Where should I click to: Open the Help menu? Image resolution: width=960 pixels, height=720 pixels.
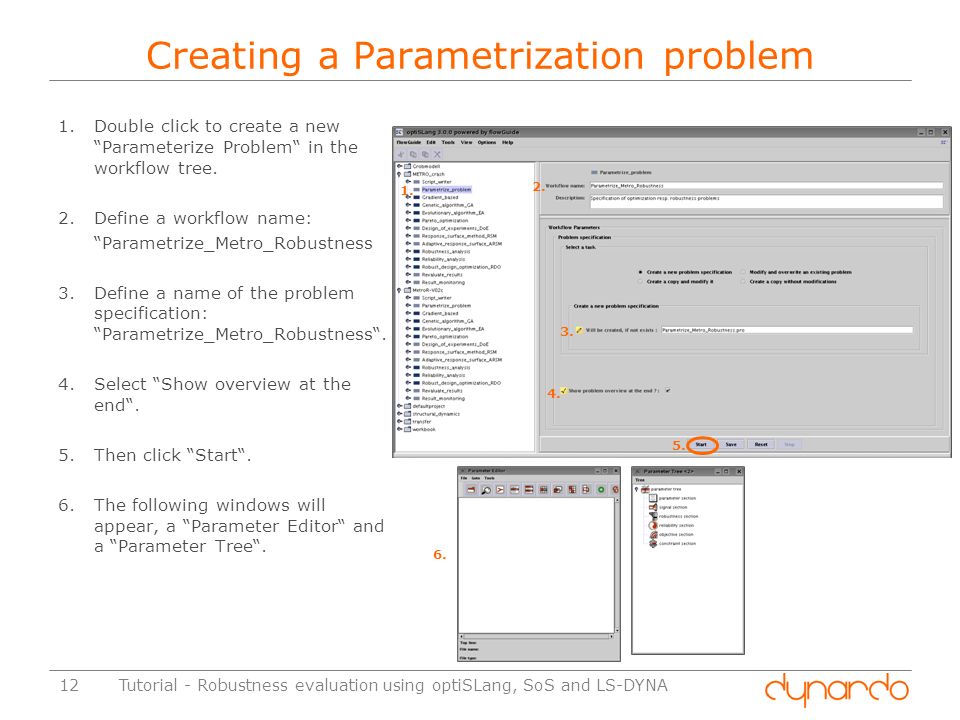pyautogui.click(x=508, y=143)
